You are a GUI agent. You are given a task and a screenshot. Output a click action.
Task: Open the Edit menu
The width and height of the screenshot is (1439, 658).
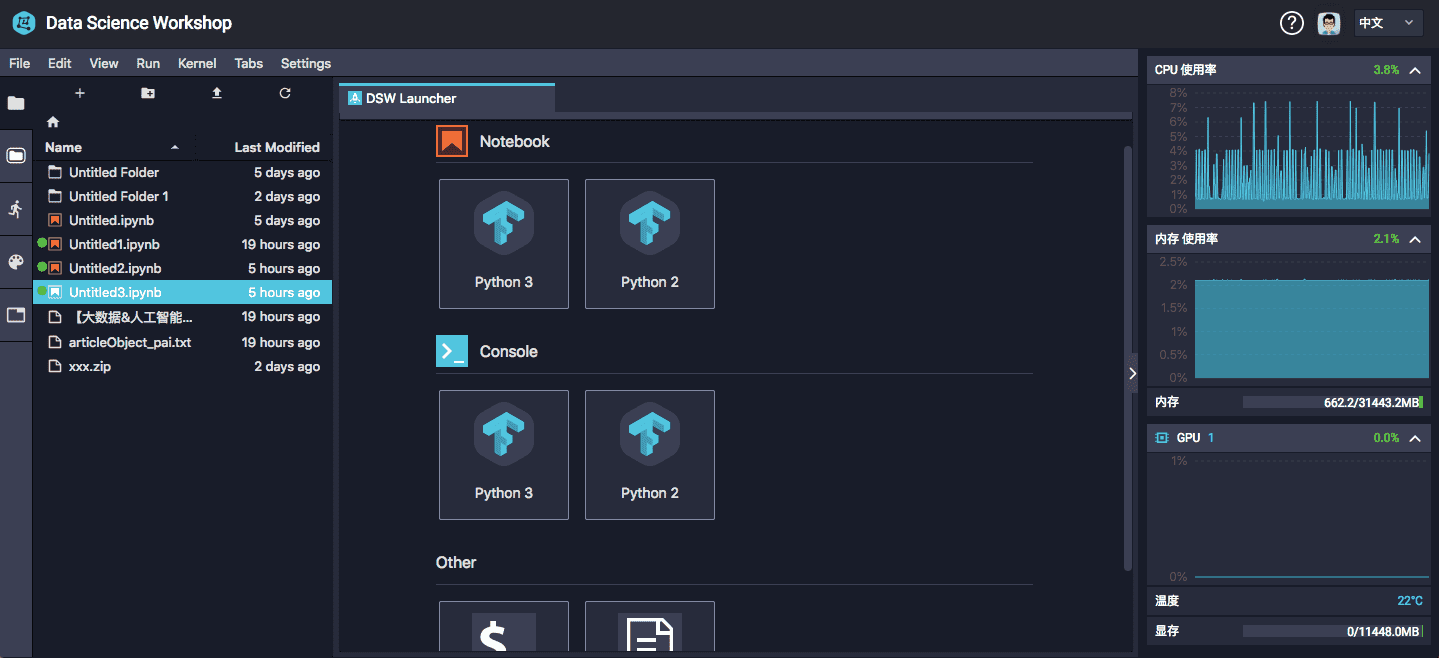[60, 63]
